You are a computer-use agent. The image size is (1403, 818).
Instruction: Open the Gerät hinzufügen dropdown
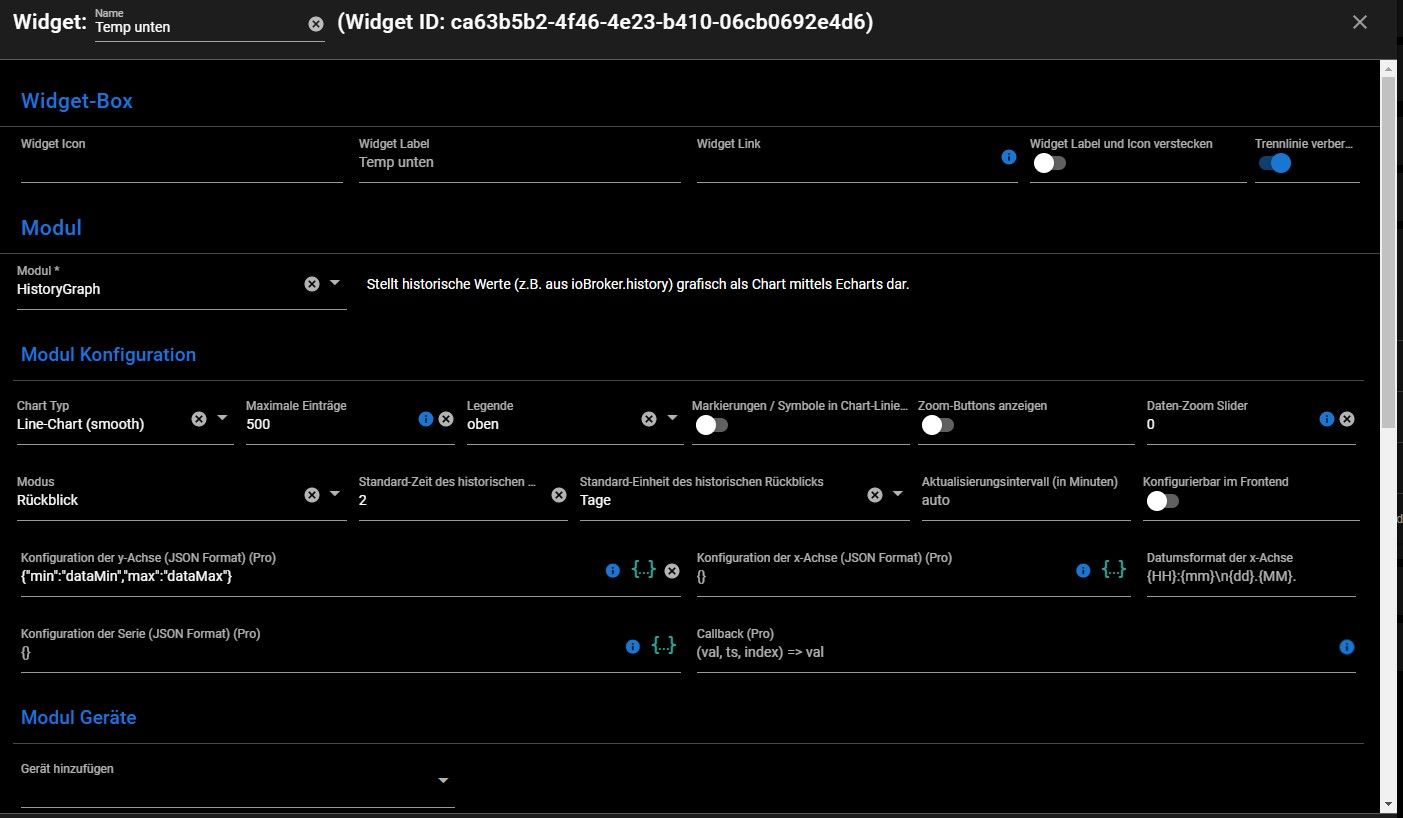pos(443,780)
